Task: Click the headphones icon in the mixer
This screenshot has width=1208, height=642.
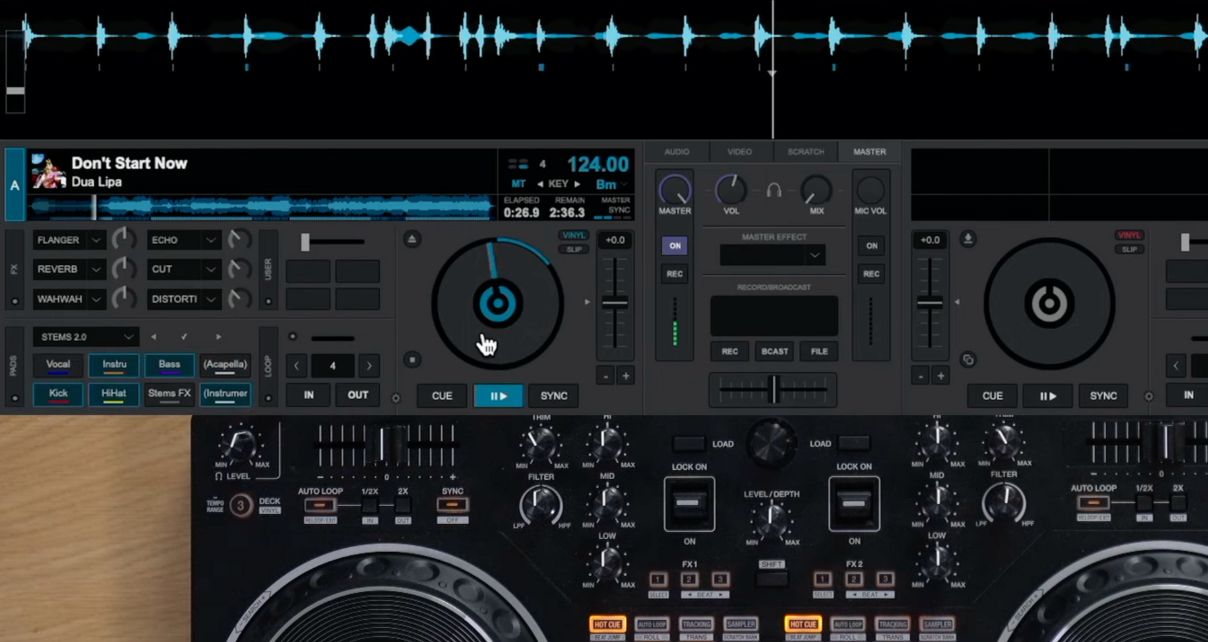Action: [773, 190]
